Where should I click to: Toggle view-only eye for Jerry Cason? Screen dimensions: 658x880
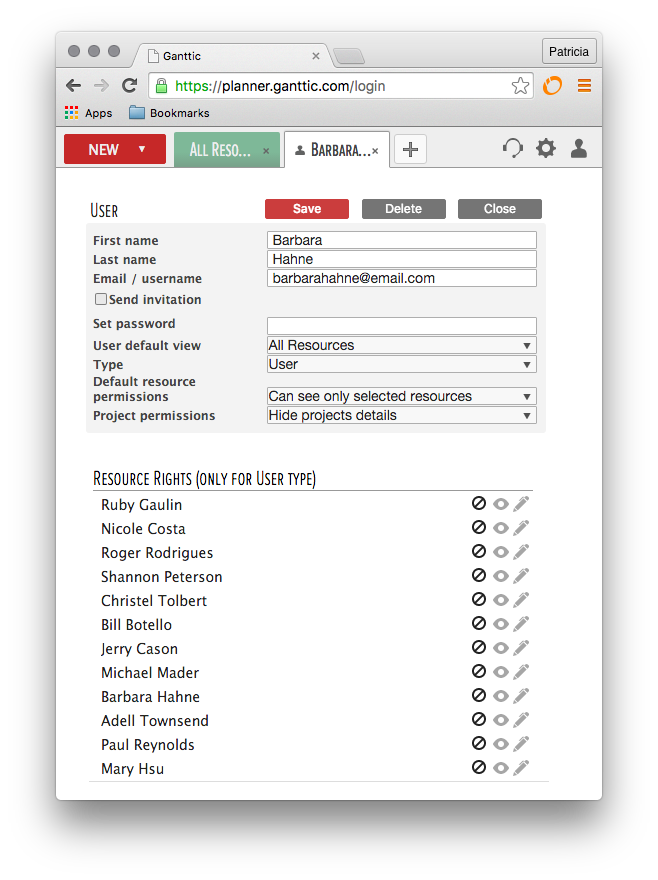(501, 648)
